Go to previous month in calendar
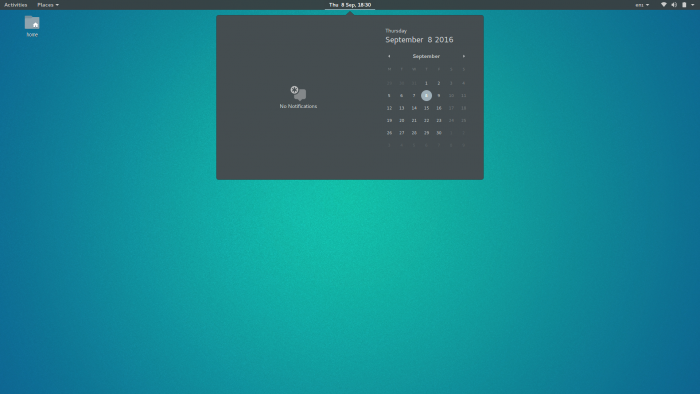This screenshot has width=700, height=394. coord(389,56)
